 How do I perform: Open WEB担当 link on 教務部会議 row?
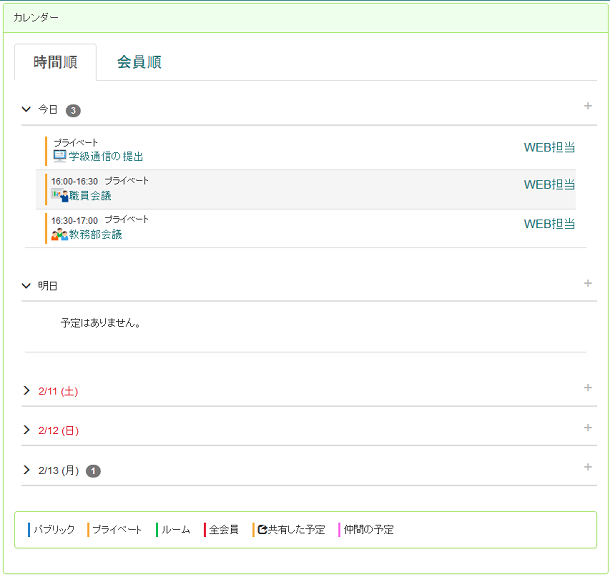[x=549, y=224]
